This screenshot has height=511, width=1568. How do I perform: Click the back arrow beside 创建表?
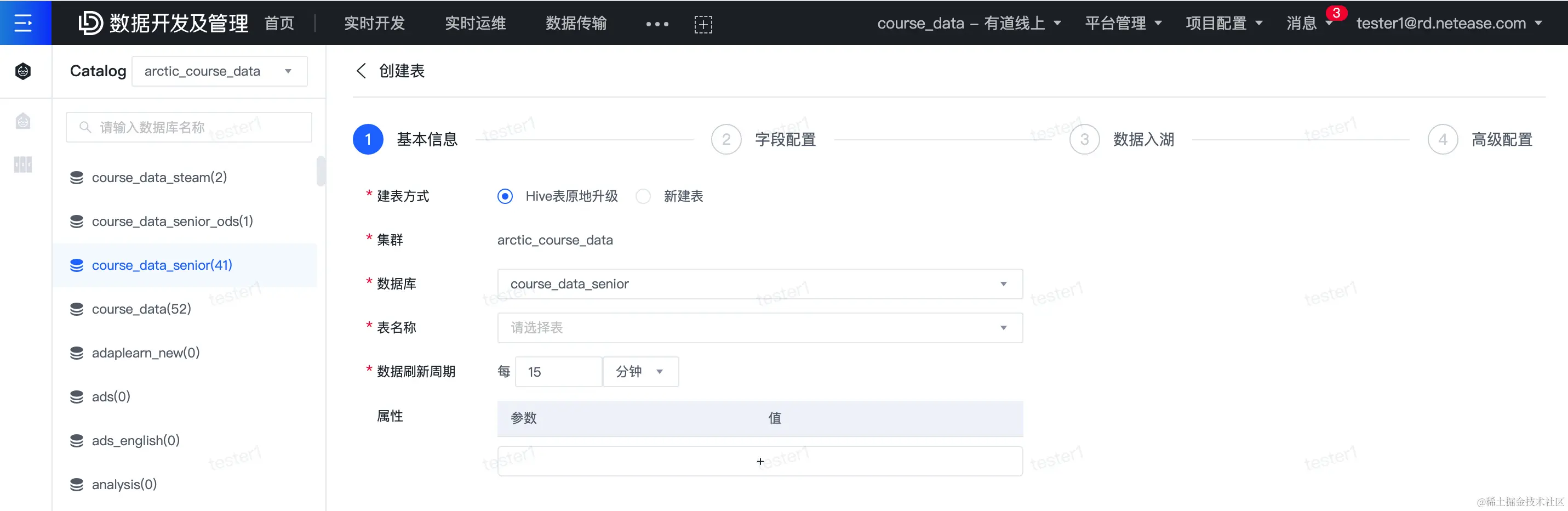point(361,71)
